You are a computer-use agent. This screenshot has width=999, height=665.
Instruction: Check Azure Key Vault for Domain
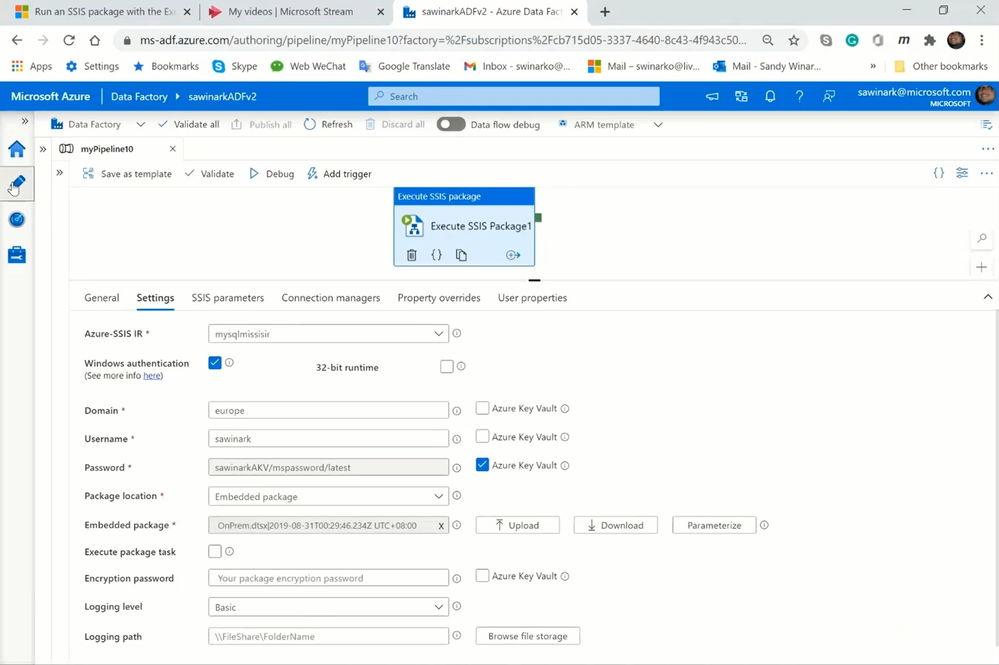click(482, 408)
